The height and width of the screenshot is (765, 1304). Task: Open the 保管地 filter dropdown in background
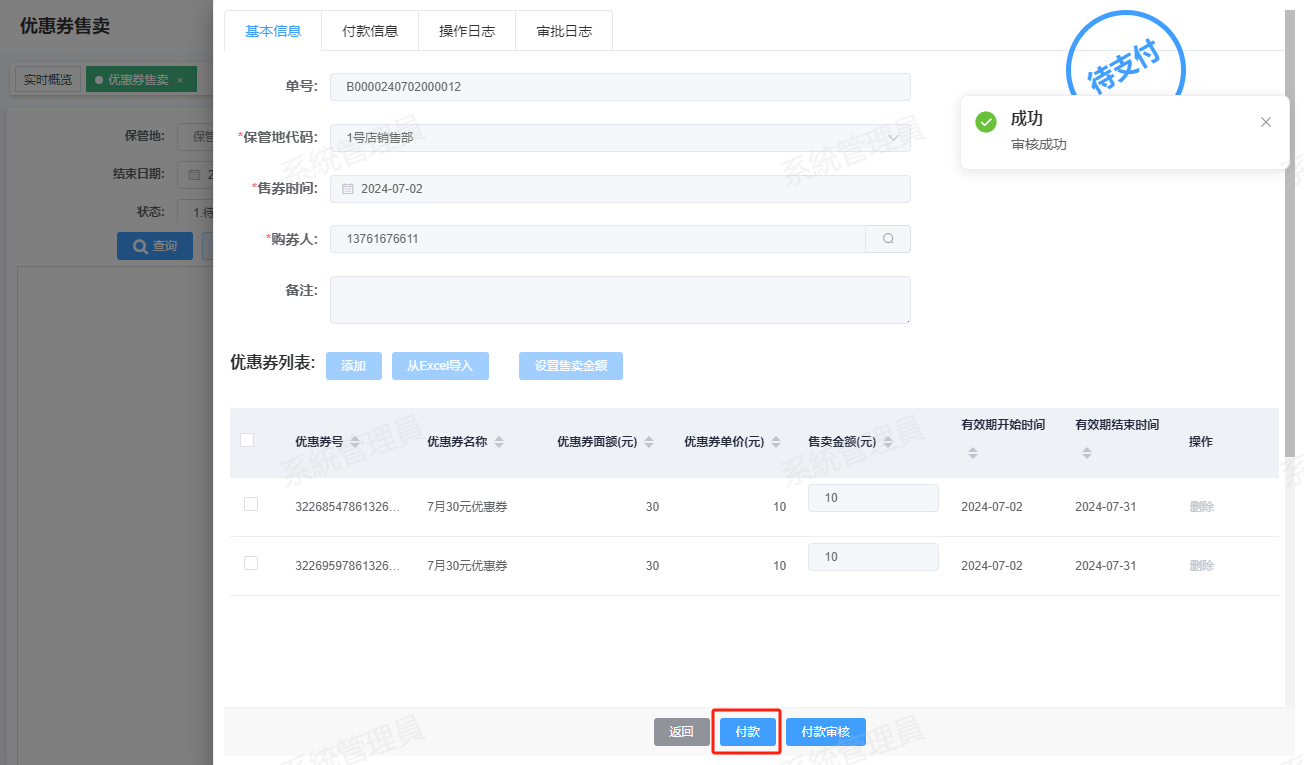[195, 136]
